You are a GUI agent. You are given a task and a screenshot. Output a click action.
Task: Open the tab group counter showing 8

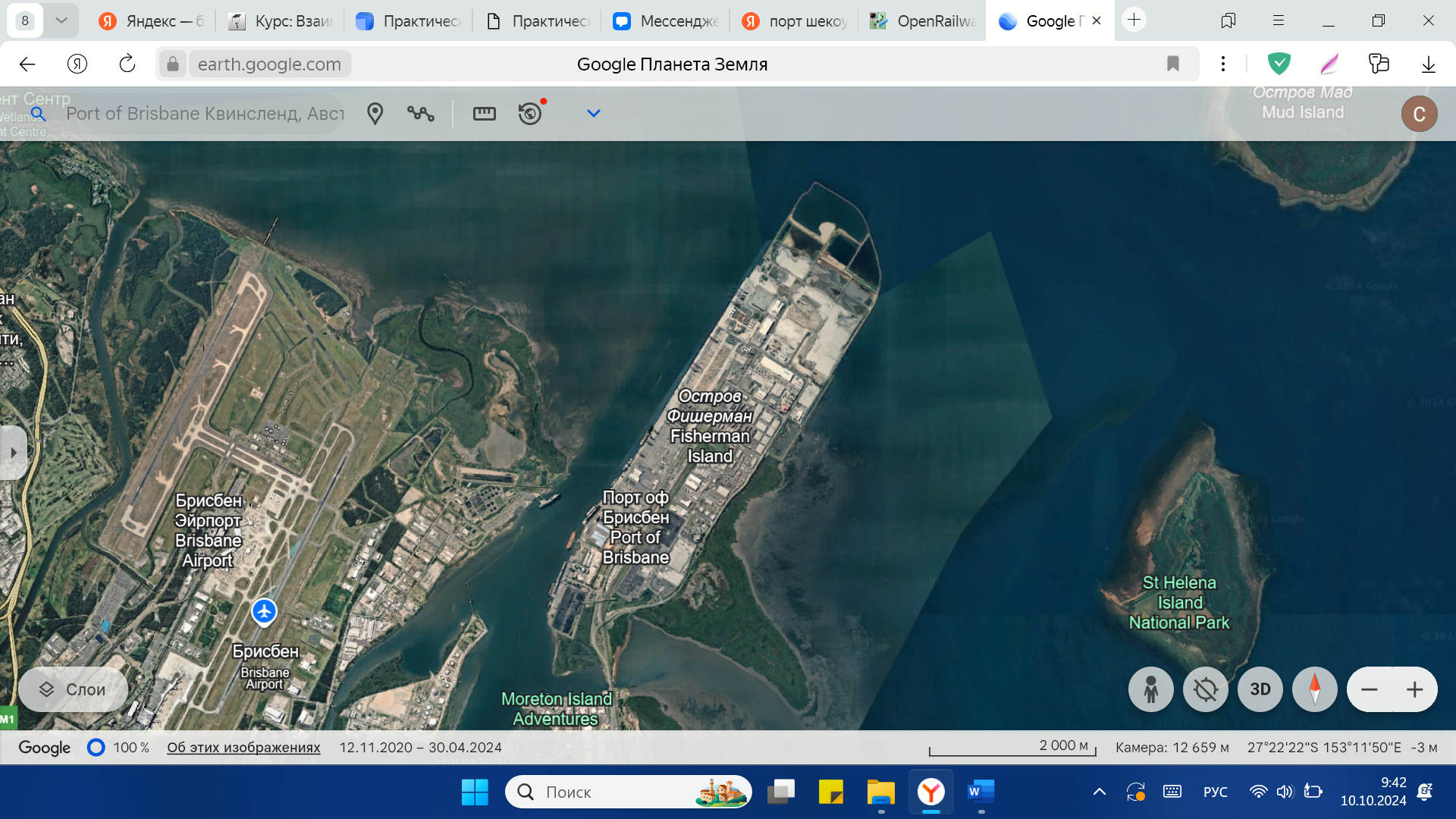pos(25,20)
